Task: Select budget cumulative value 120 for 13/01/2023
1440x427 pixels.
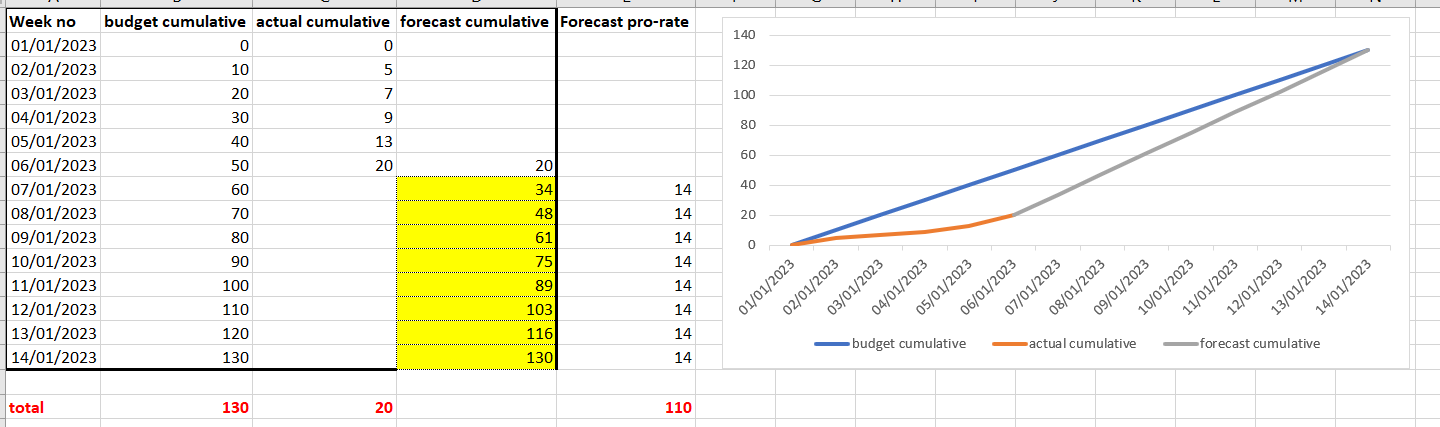Action: [x=176, y=333]
